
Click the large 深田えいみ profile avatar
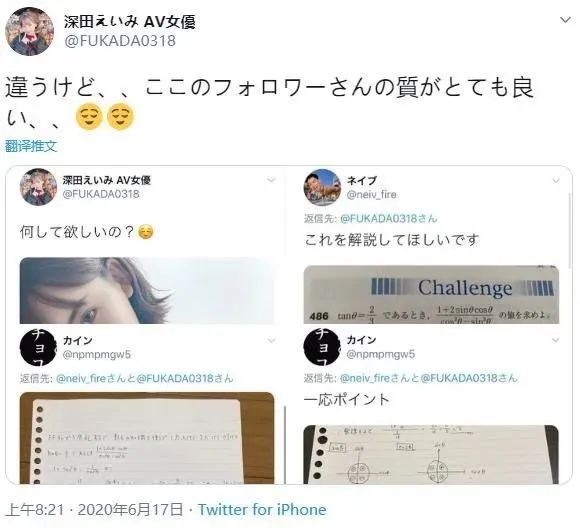pos(30,31)
